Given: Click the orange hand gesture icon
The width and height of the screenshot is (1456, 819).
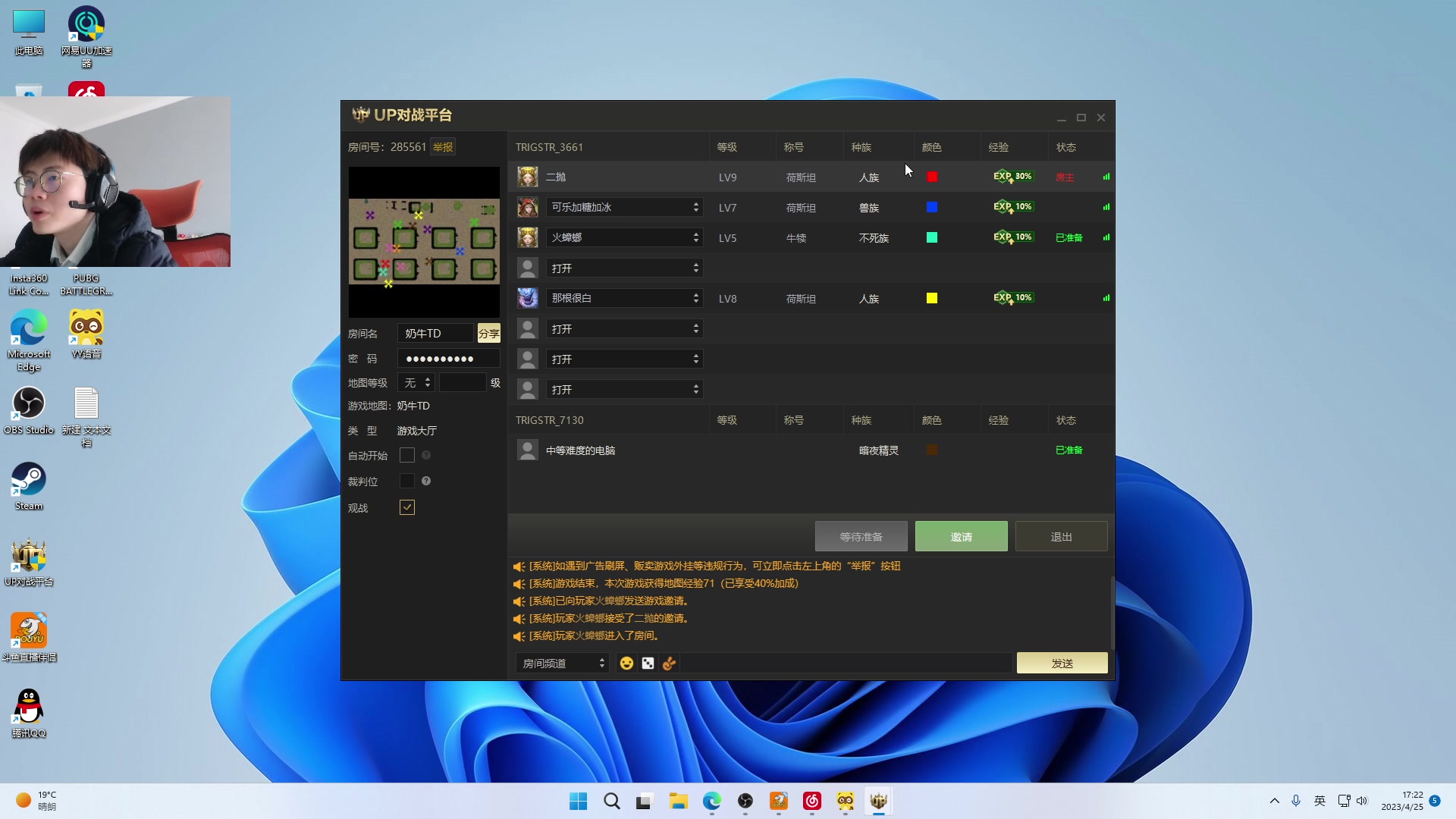Looking at the screenshot, I should coord(669,664).
